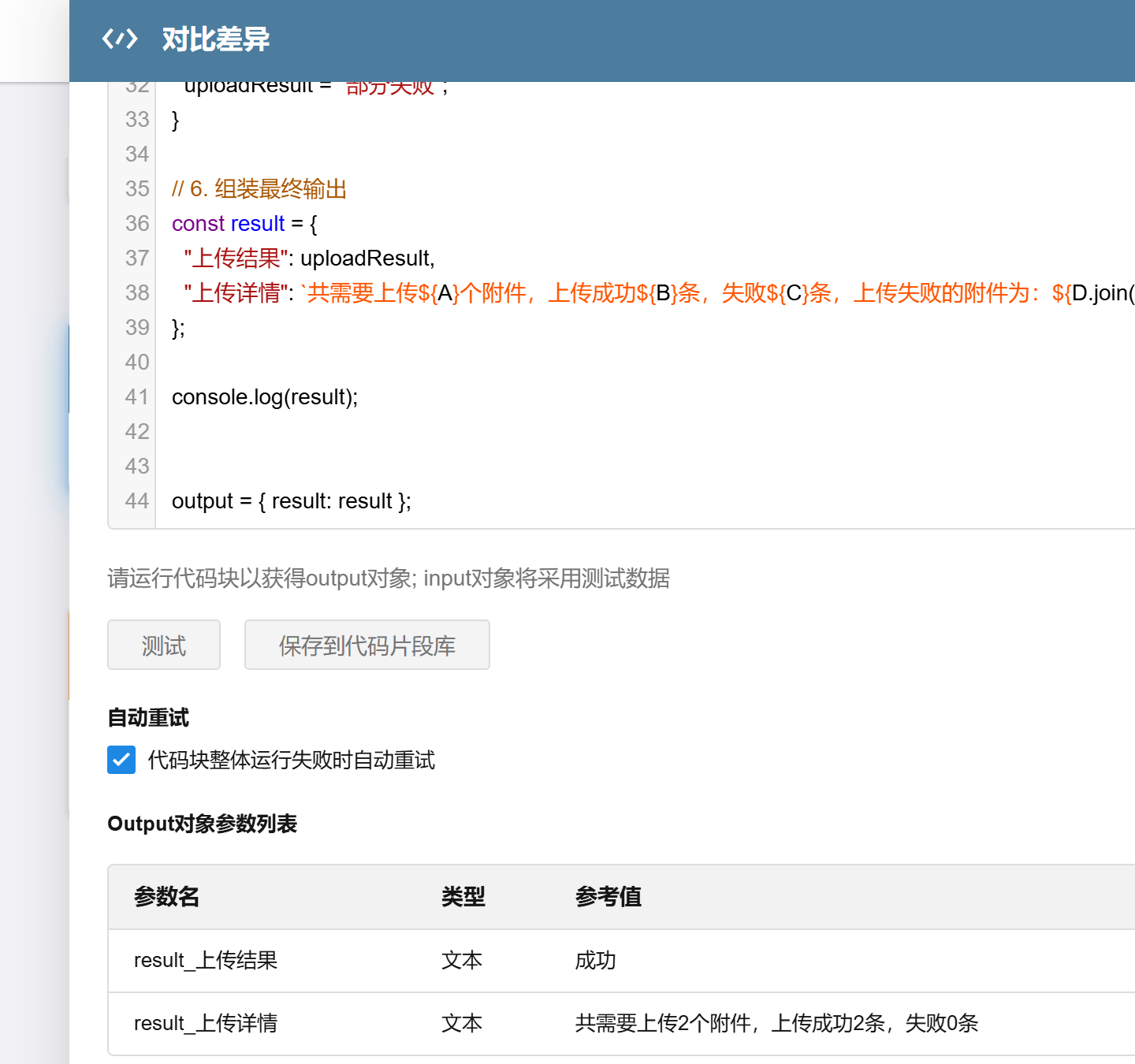Image resolution: width=1135 pixels, height=1064 pixels.
Task: Click the output = { result: result } line
Action: click(x=291, y=501)
